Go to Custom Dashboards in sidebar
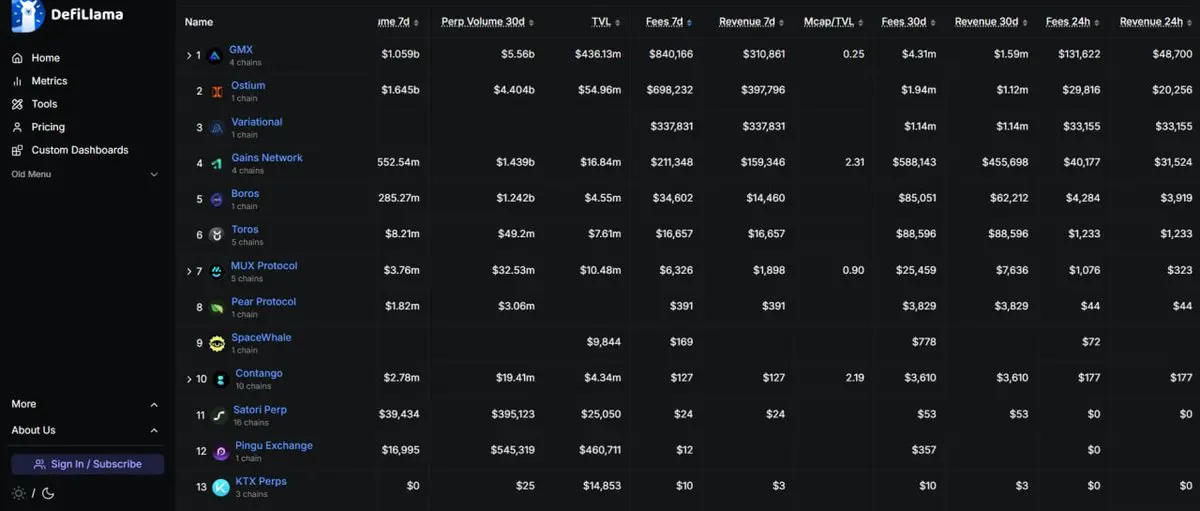 point(79,150)
